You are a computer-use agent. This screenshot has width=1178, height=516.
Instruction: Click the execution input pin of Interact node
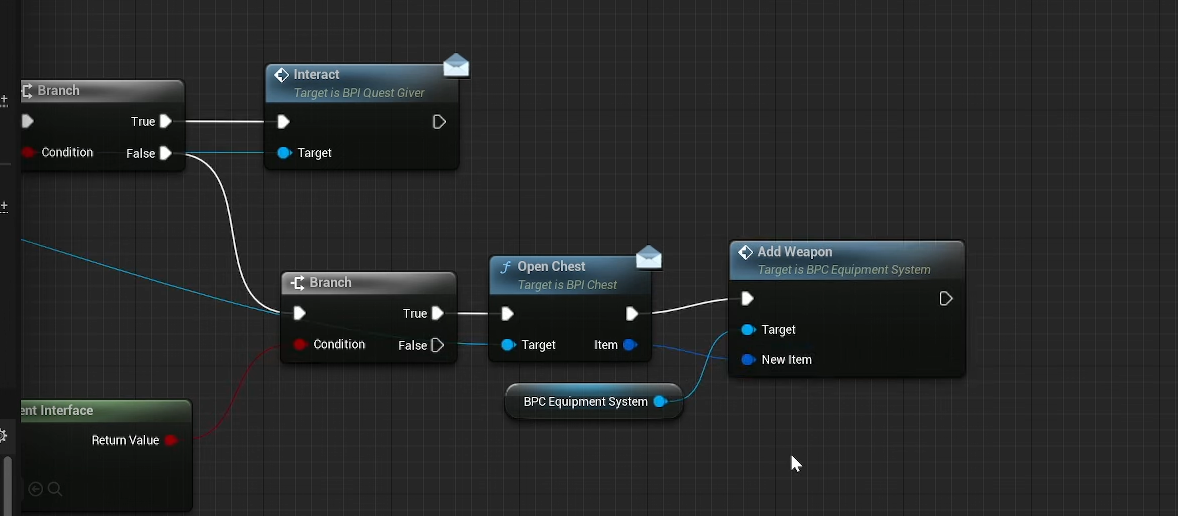coord(283,122)
